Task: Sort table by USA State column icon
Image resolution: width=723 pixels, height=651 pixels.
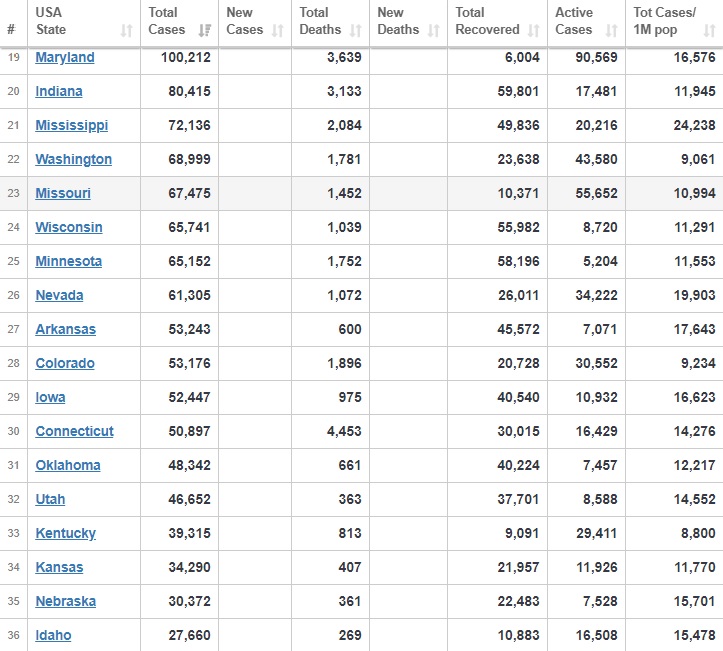Action: [x=126, y=31]
